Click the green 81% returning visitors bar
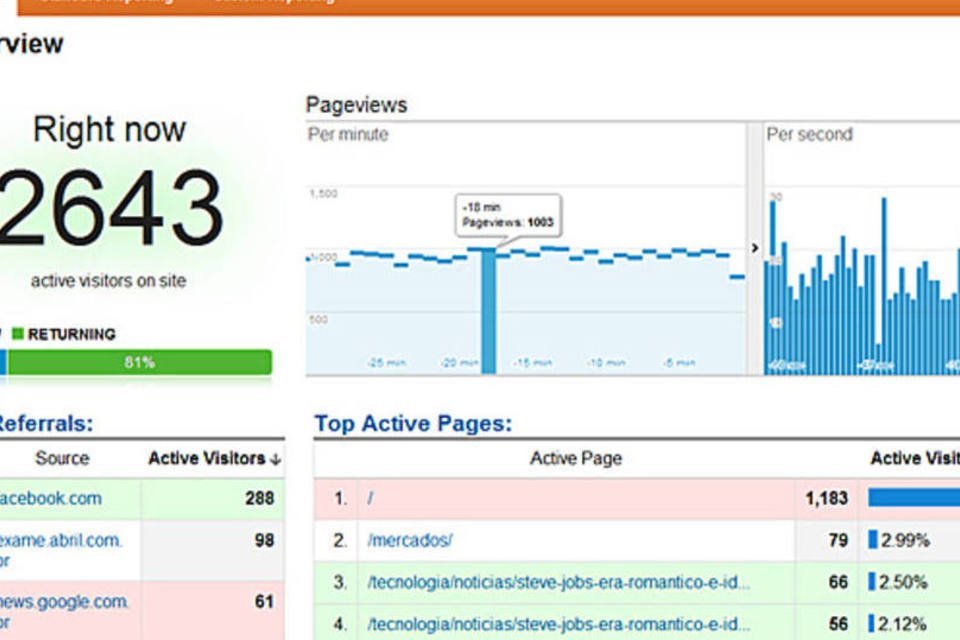 point(140,362)
